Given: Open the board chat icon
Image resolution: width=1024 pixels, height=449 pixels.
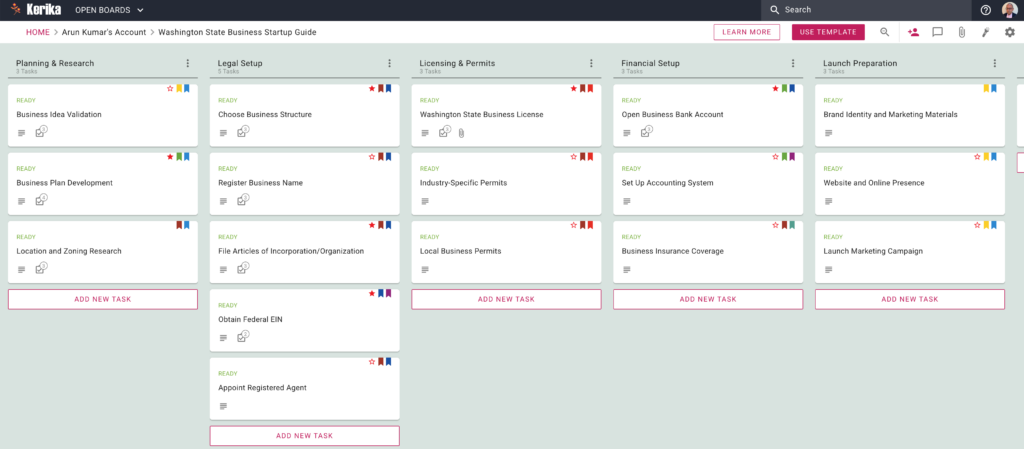Looking at the screenshot, I should click(x=937, y=32).
